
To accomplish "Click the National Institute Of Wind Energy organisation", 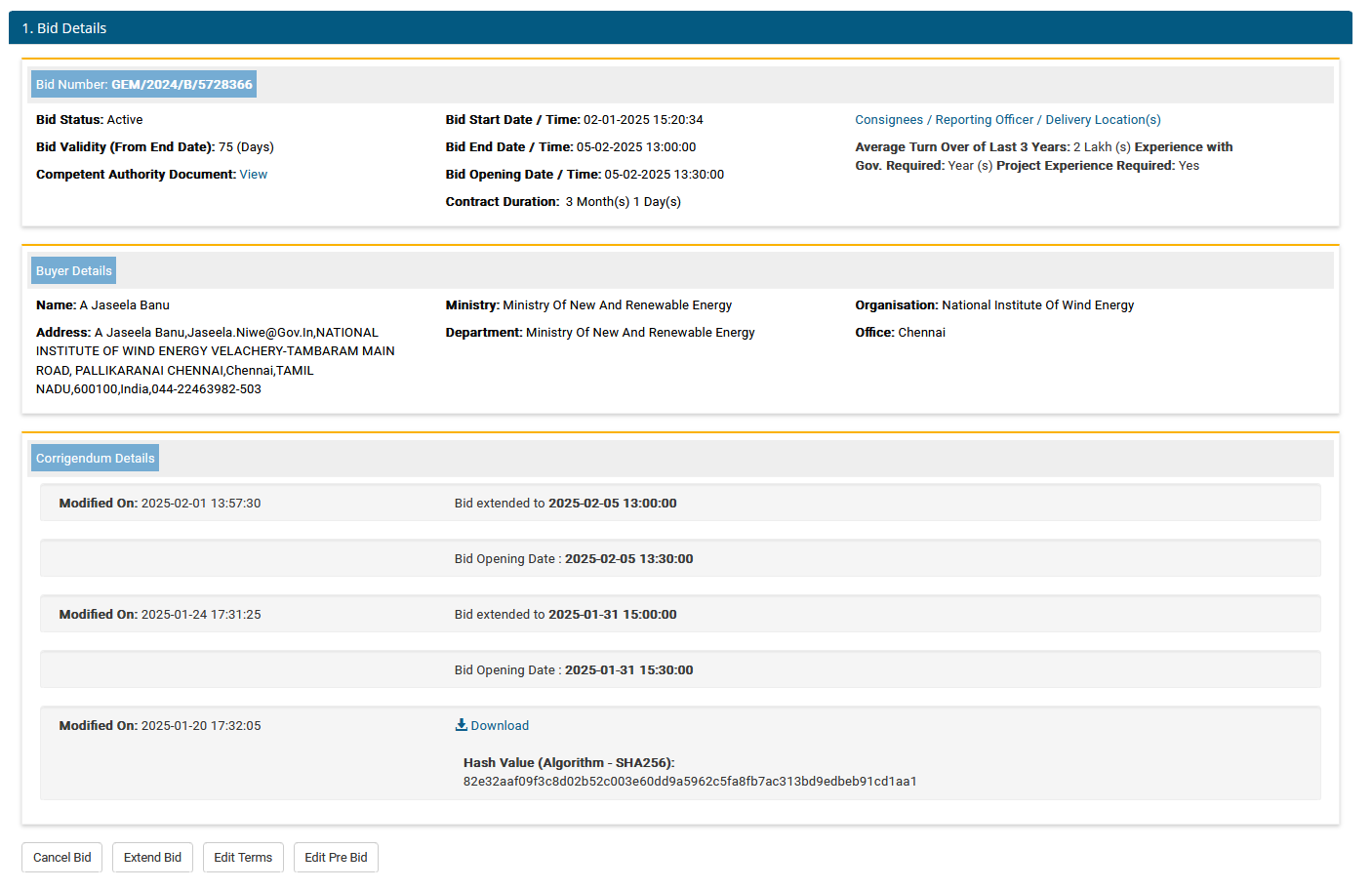I will tap(1037, 305).
